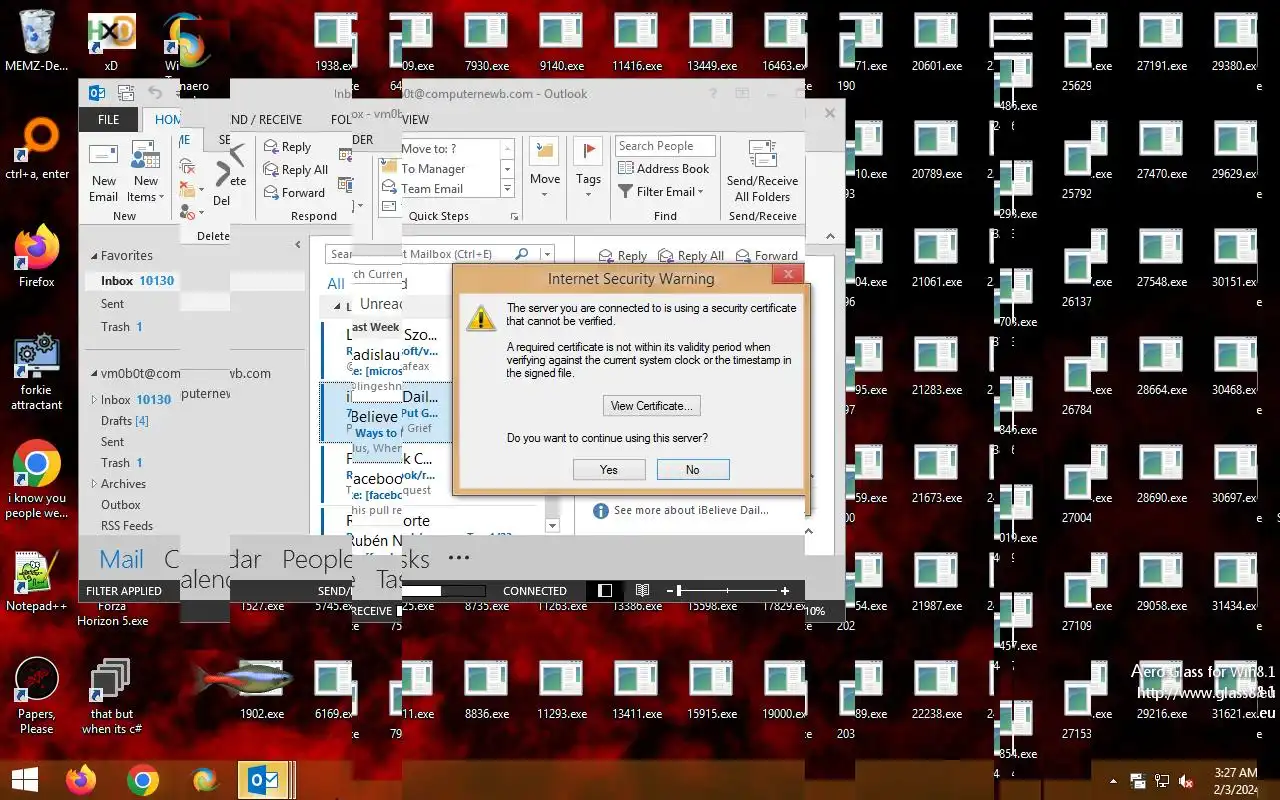Select the 7930.exe desktop file
1280x800 pixels.
click(x=486, y=42)
